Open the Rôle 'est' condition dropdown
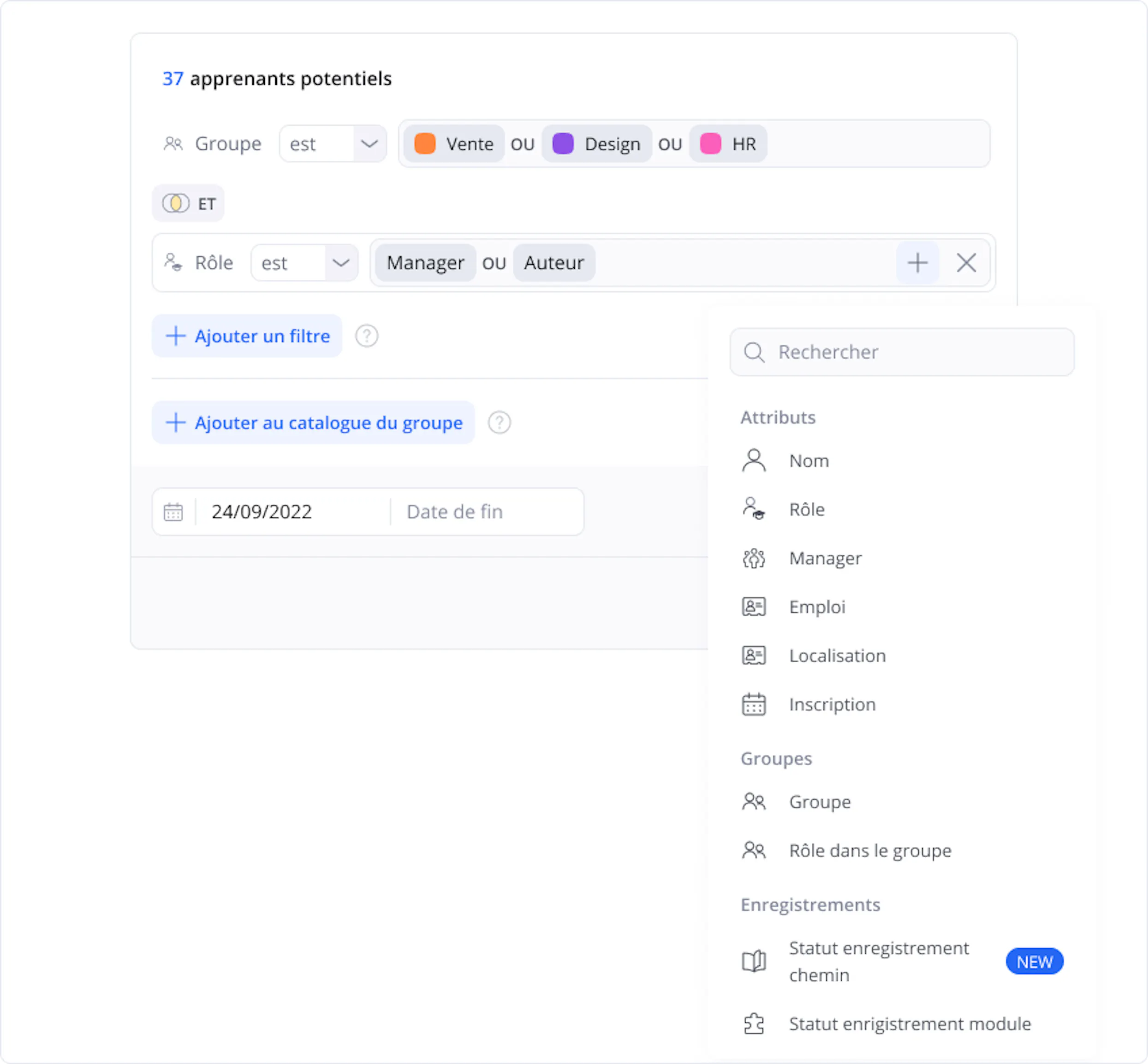The height and width of the screenshot is (1064, 1148). [304, 262]
